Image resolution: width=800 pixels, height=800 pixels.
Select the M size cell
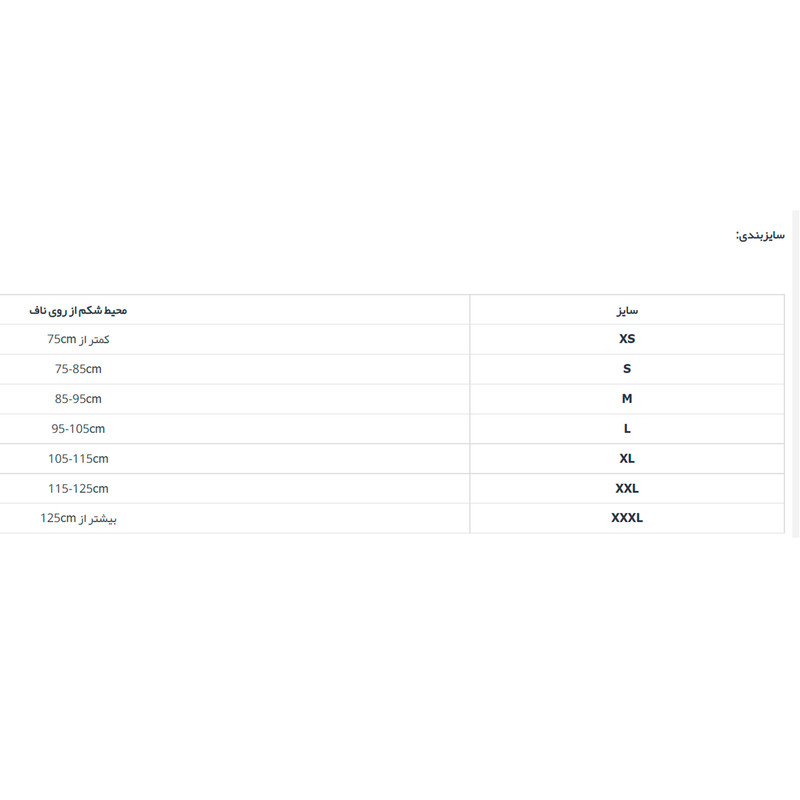coord(627,399)
